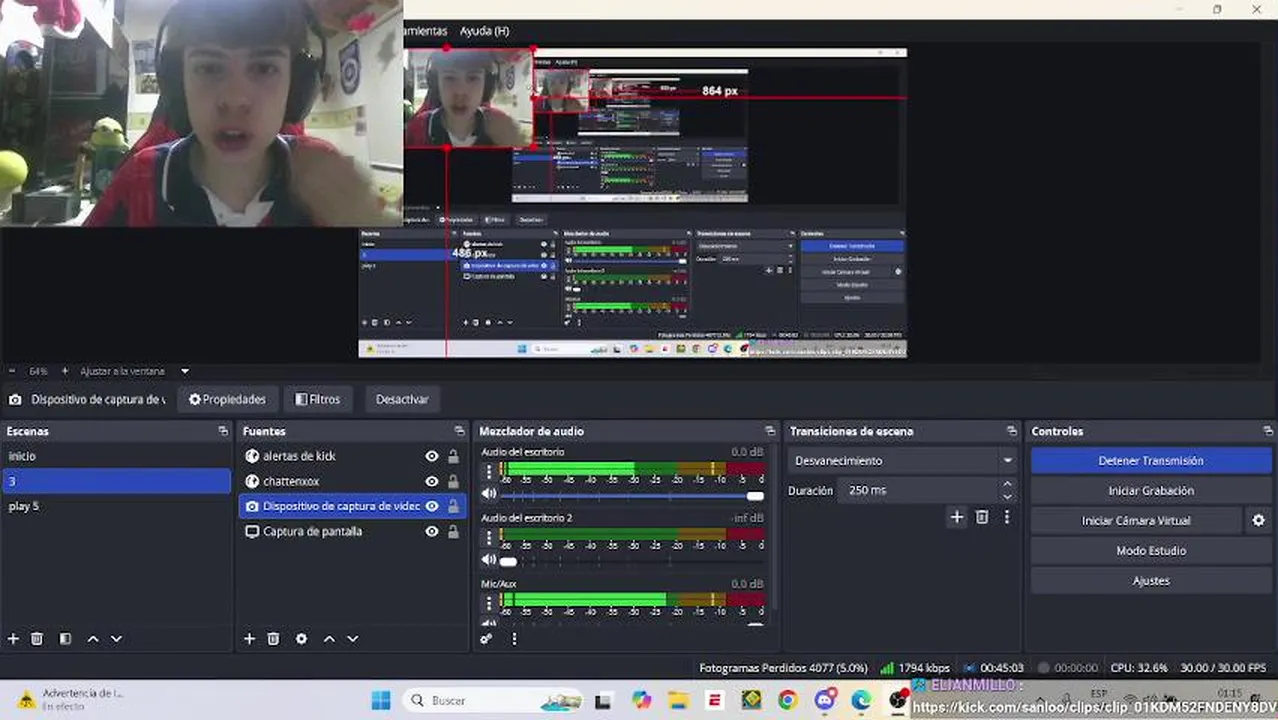
Task: Move the selected scene down
Action: 116,638
